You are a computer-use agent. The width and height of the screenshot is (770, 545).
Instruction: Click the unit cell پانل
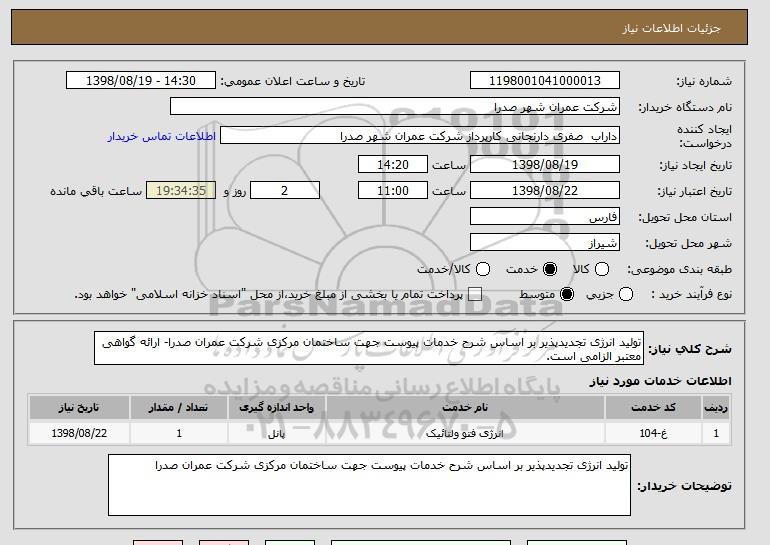[276, 434]
